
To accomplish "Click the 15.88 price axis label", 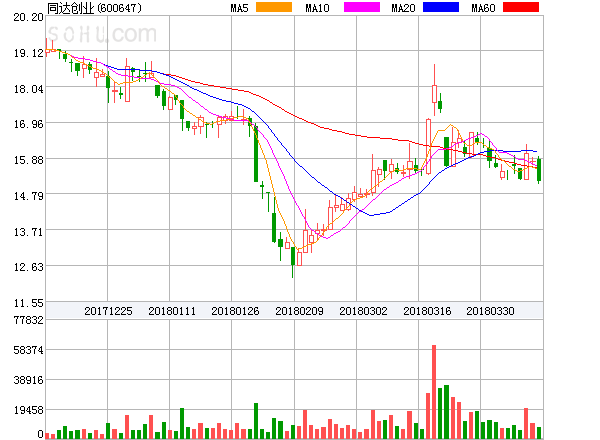I will [x=28, y=160].
